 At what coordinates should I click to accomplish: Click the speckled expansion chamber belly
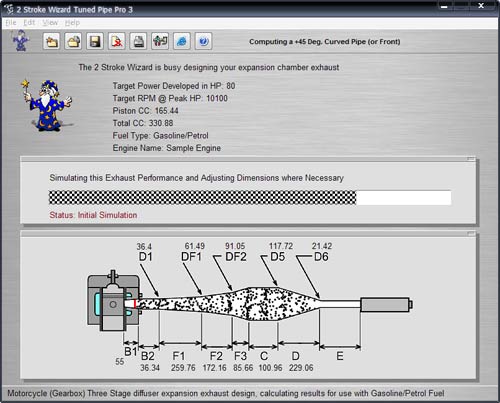[263, 304]
